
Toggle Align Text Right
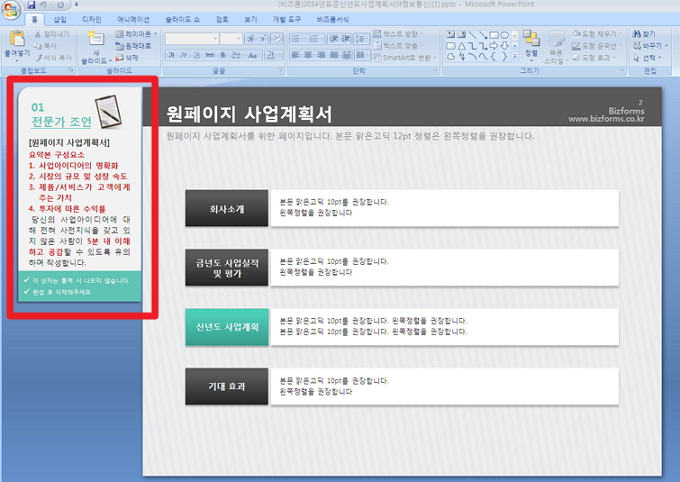[x=321, y=55]
